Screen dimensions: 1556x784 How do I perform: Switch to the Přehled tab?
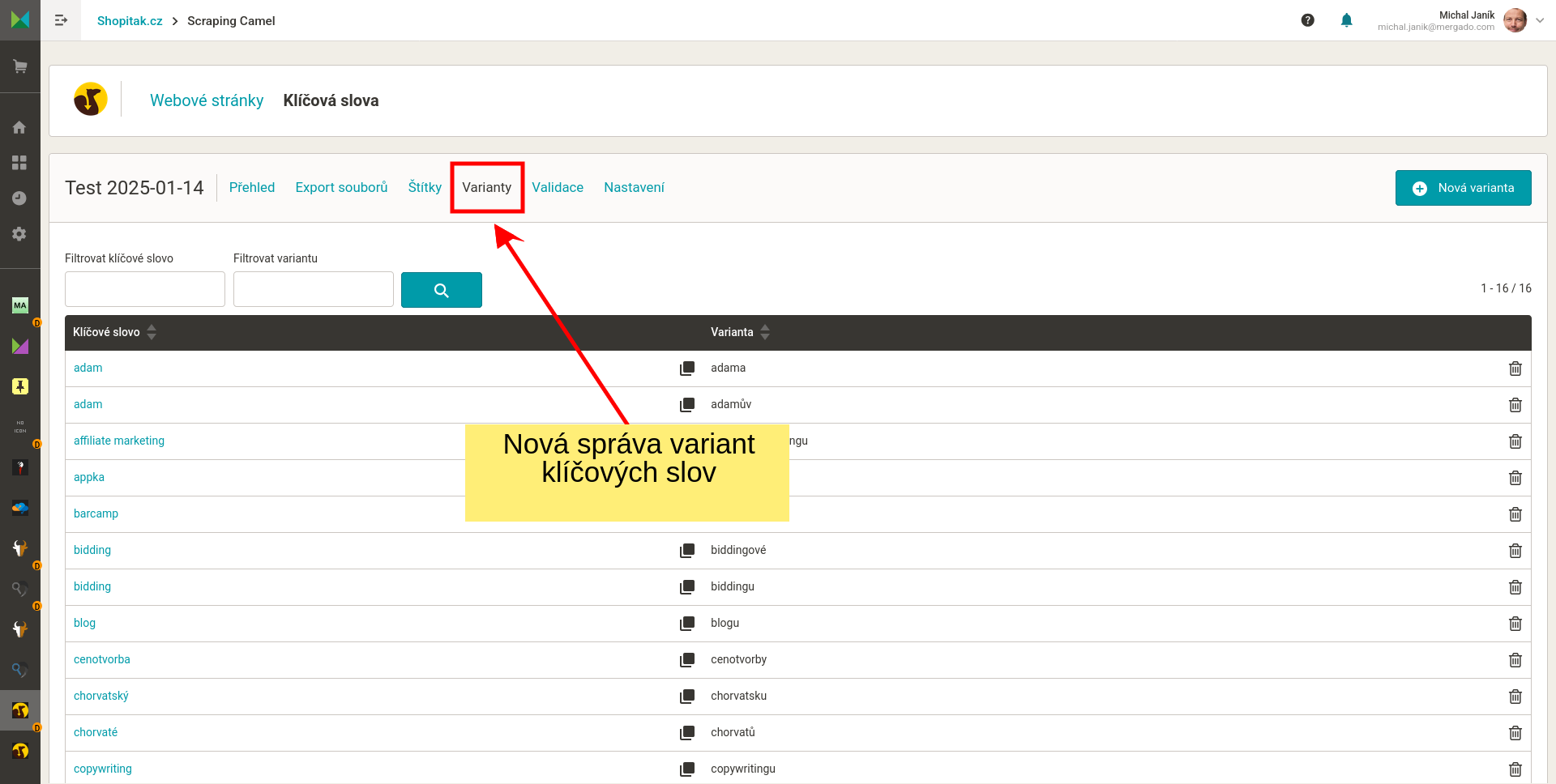coord(251,188)
